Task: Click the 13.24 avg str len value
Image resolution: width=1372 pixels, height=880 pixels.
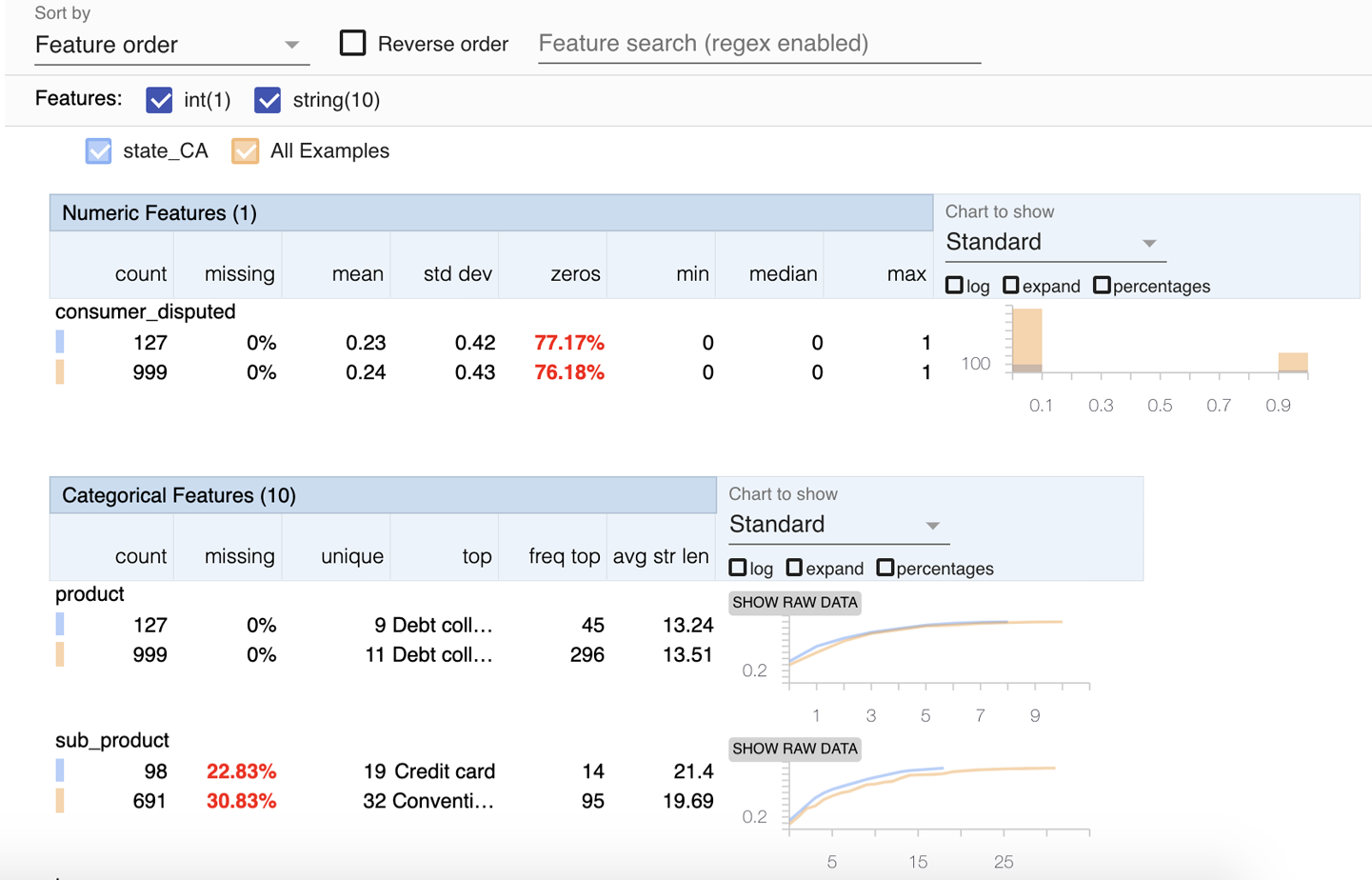Action: tap(687, 626)
